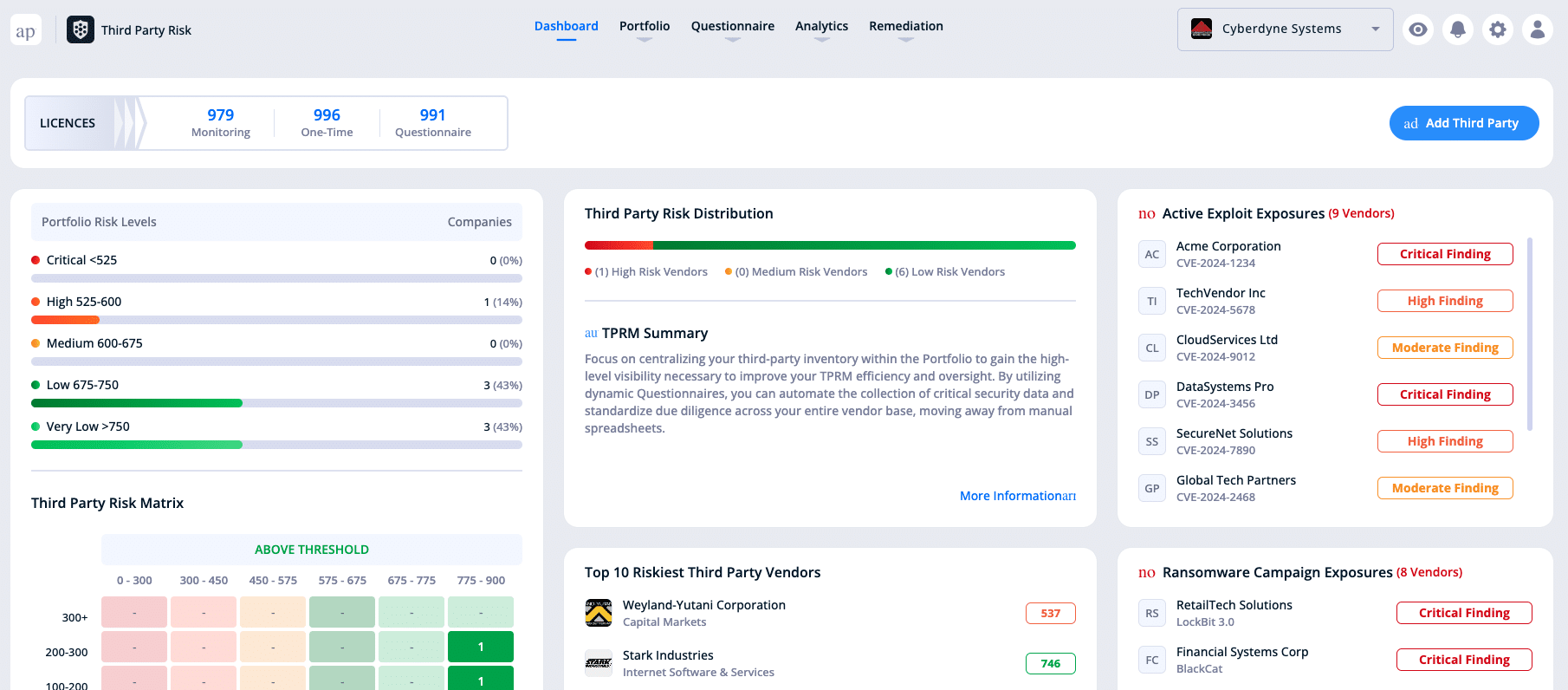Click the AC avatar for Acme Corporation
The width and height of the screenshot is (1568, 690).
click(1152, 254)
